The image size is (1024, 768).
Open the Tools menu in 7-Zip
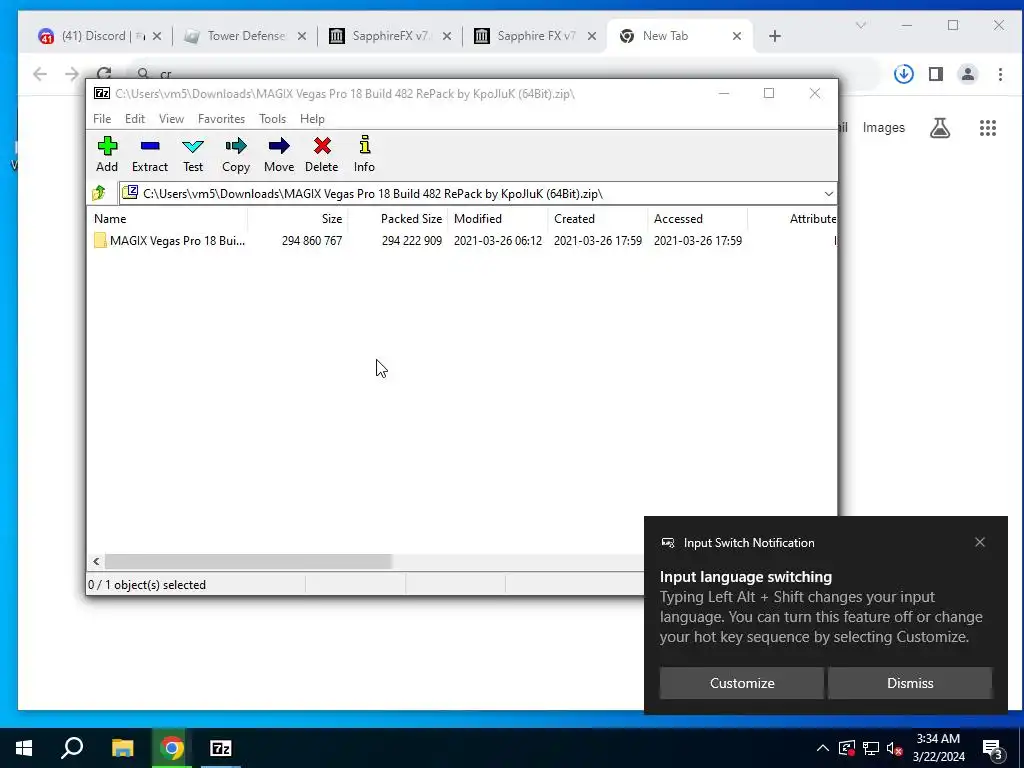[x=272, y=119]
